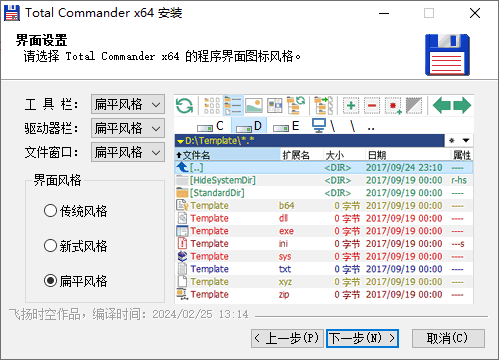Click the green plus select-group icon
499x360 pixels.
pyautogui.click(x=351, y=106)
